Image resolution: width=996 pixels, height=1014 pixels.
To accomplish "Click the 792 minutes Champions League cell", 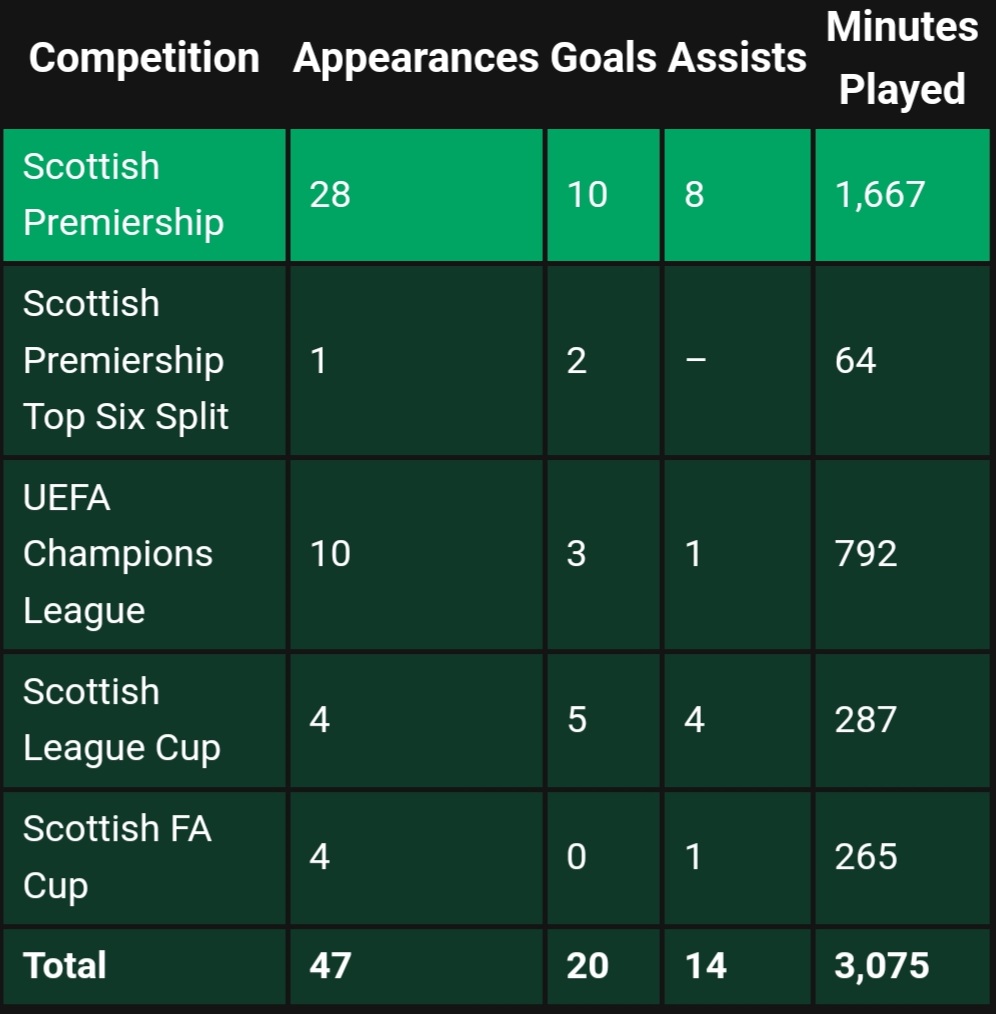I will tap(902, 554).
